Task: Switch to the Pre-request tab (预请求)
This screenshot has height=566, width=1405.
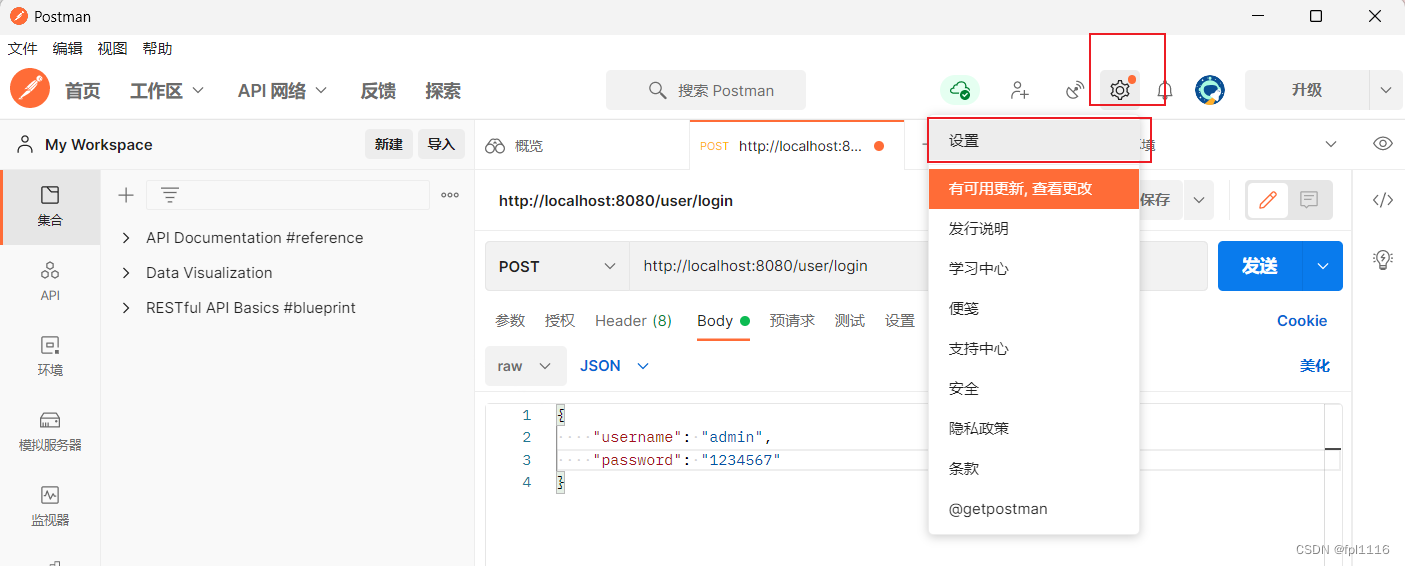Action: pos(792,321)
